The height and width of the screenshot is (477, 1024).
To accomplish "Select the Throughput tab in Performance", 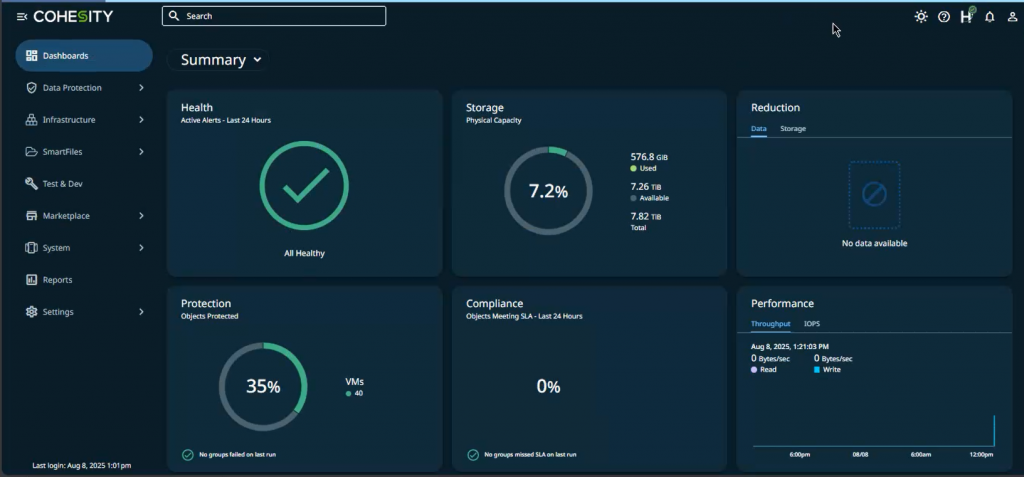I will [x=770, y=324].
